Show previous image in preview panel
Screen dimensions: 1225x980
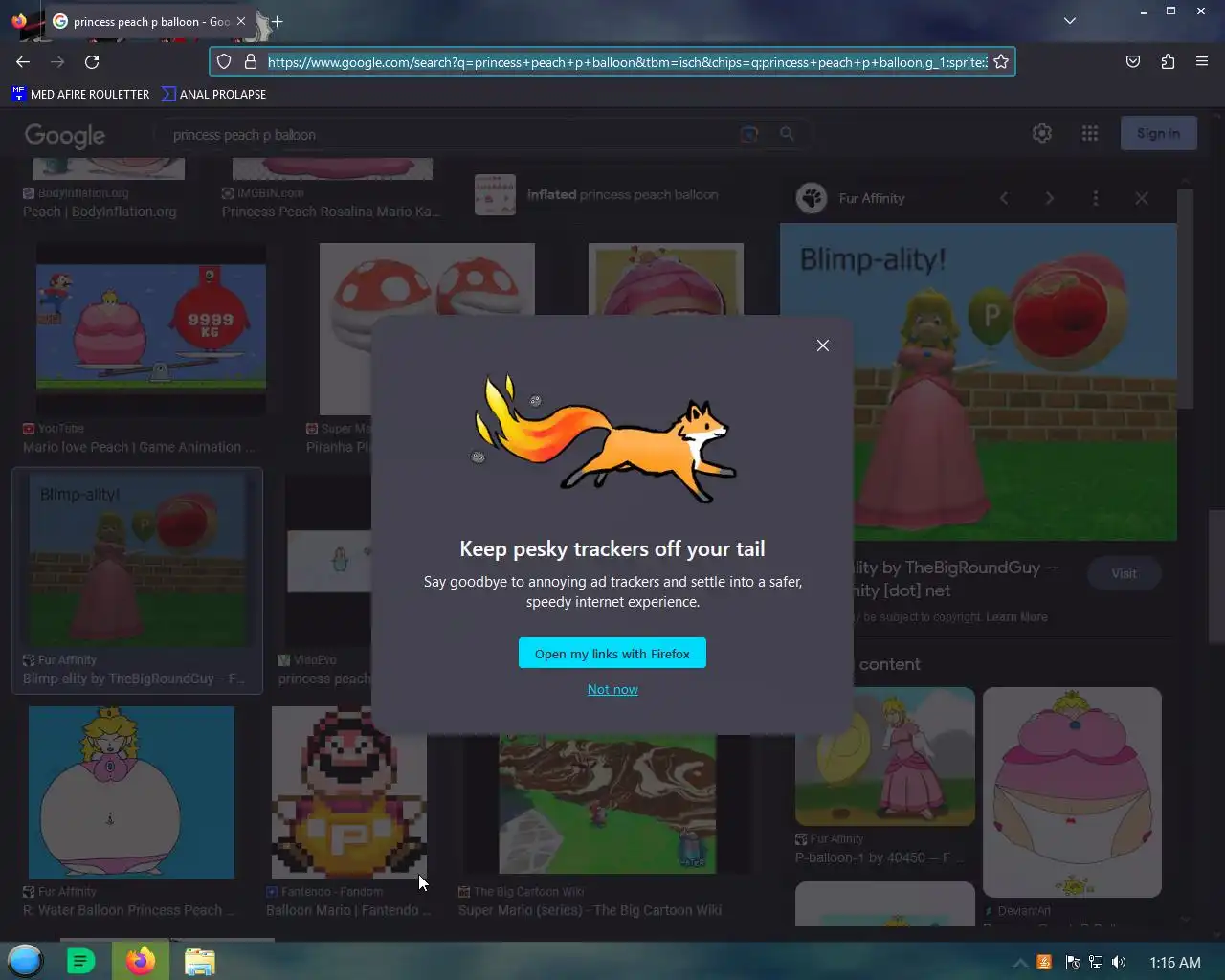click(x=1004, y=198)
